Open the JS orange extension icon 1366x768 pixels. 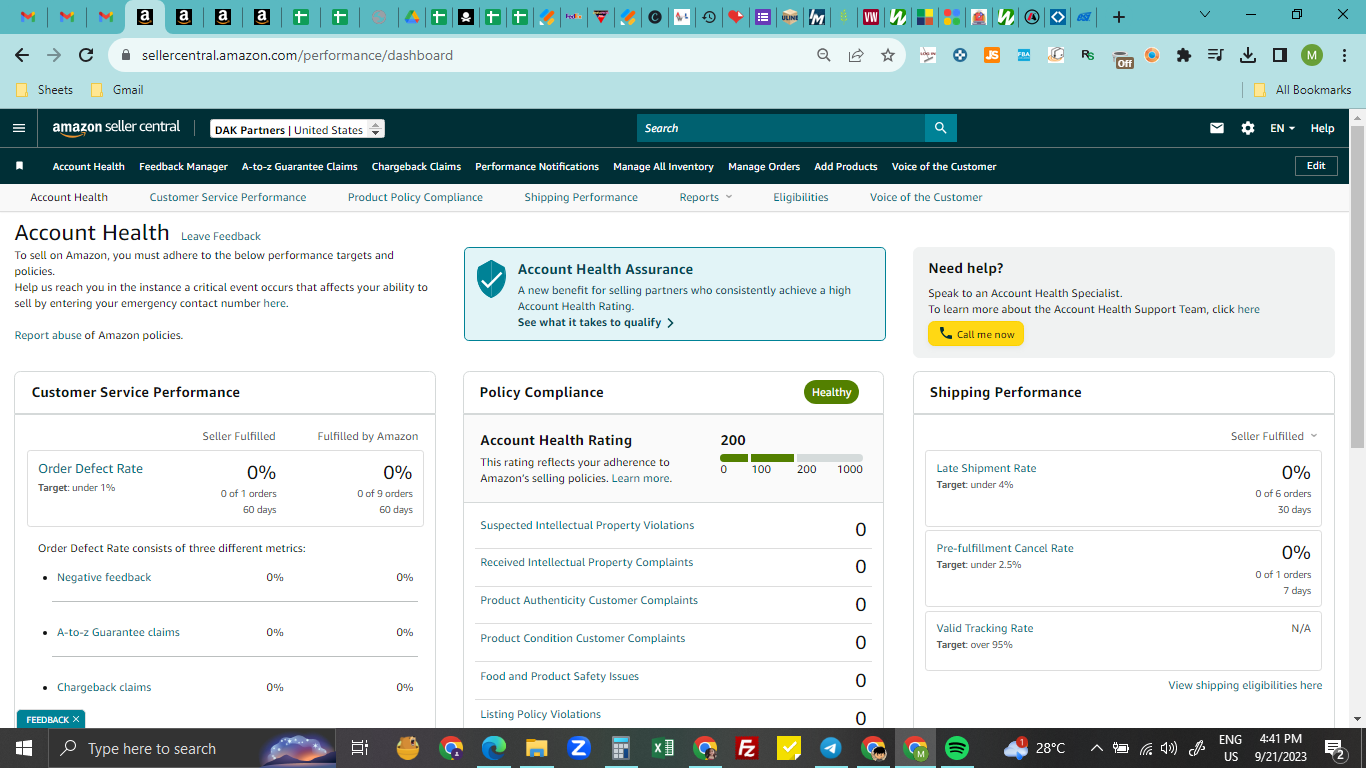coord(992,55)
